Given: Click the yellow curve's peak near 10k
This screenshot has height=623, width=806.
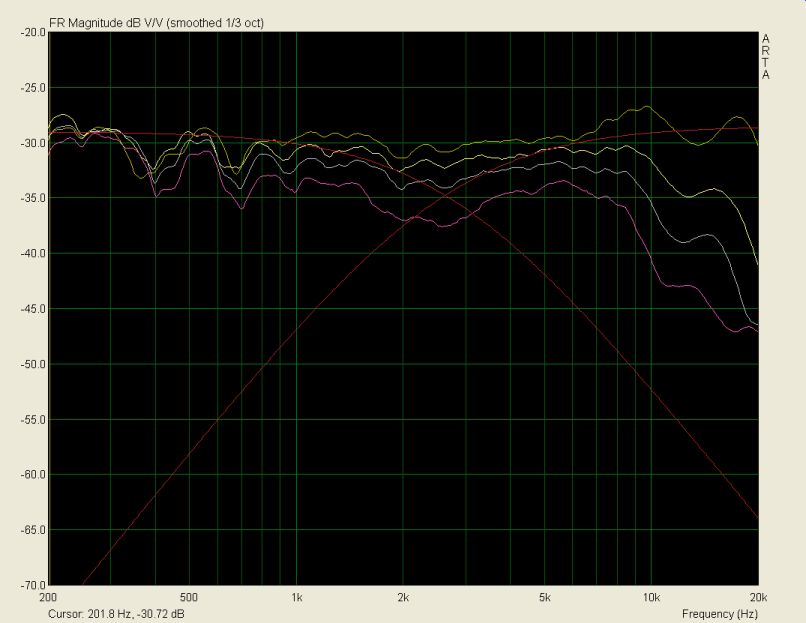Looking at the screenshot, I should pyautogui.click(x=647, y=107).
